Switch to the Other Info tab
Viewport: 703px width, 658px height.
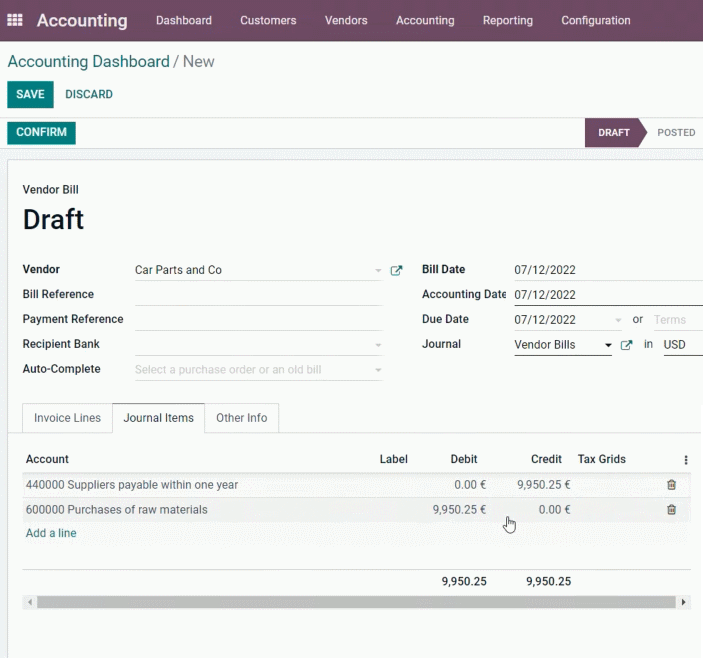tap(242, 418)
